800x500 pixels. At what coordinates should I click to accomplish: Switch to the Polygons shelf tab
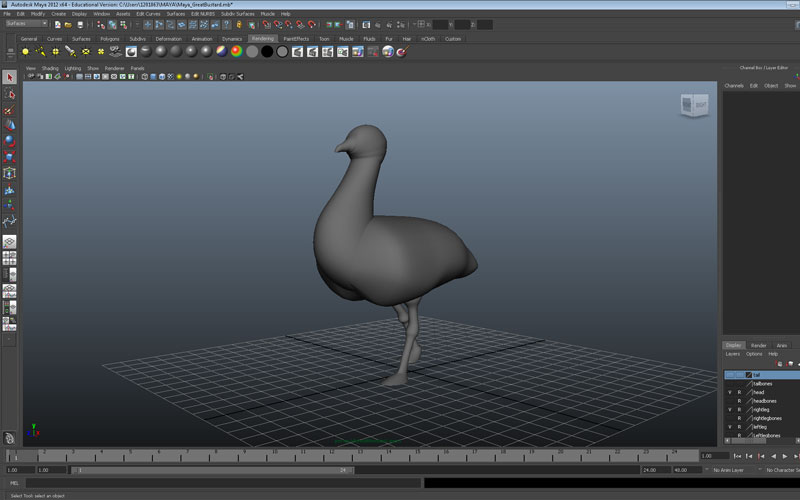tap(110, 38)
